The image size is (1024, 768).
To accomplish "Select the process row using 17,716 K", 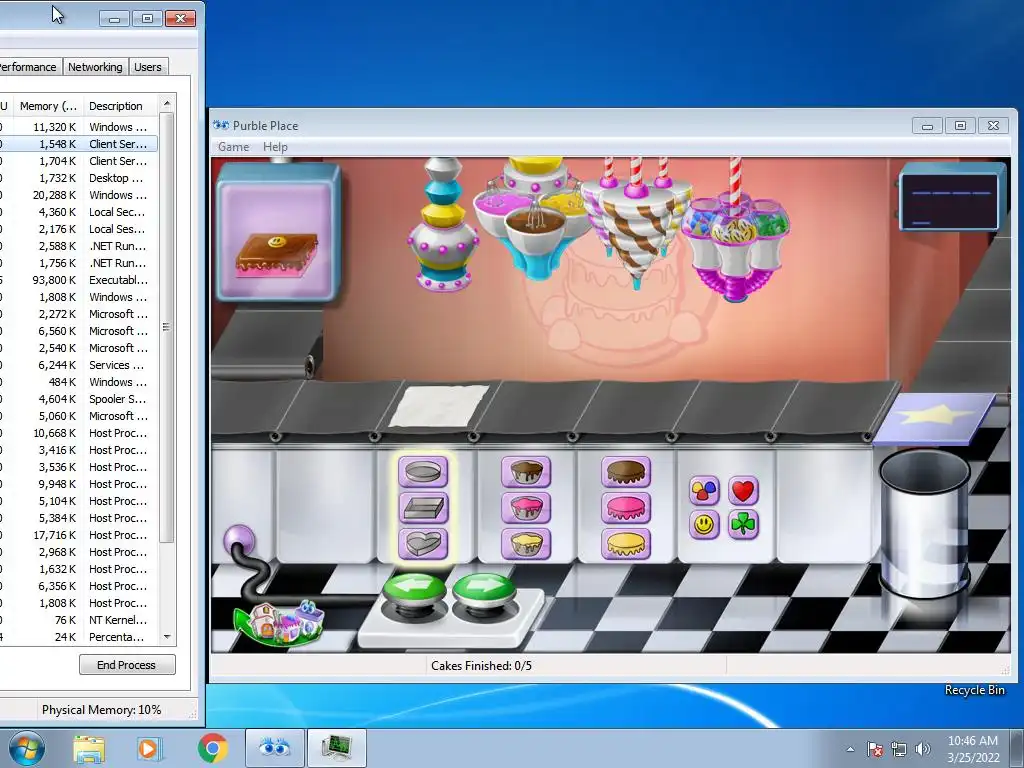I will [78, 535].
